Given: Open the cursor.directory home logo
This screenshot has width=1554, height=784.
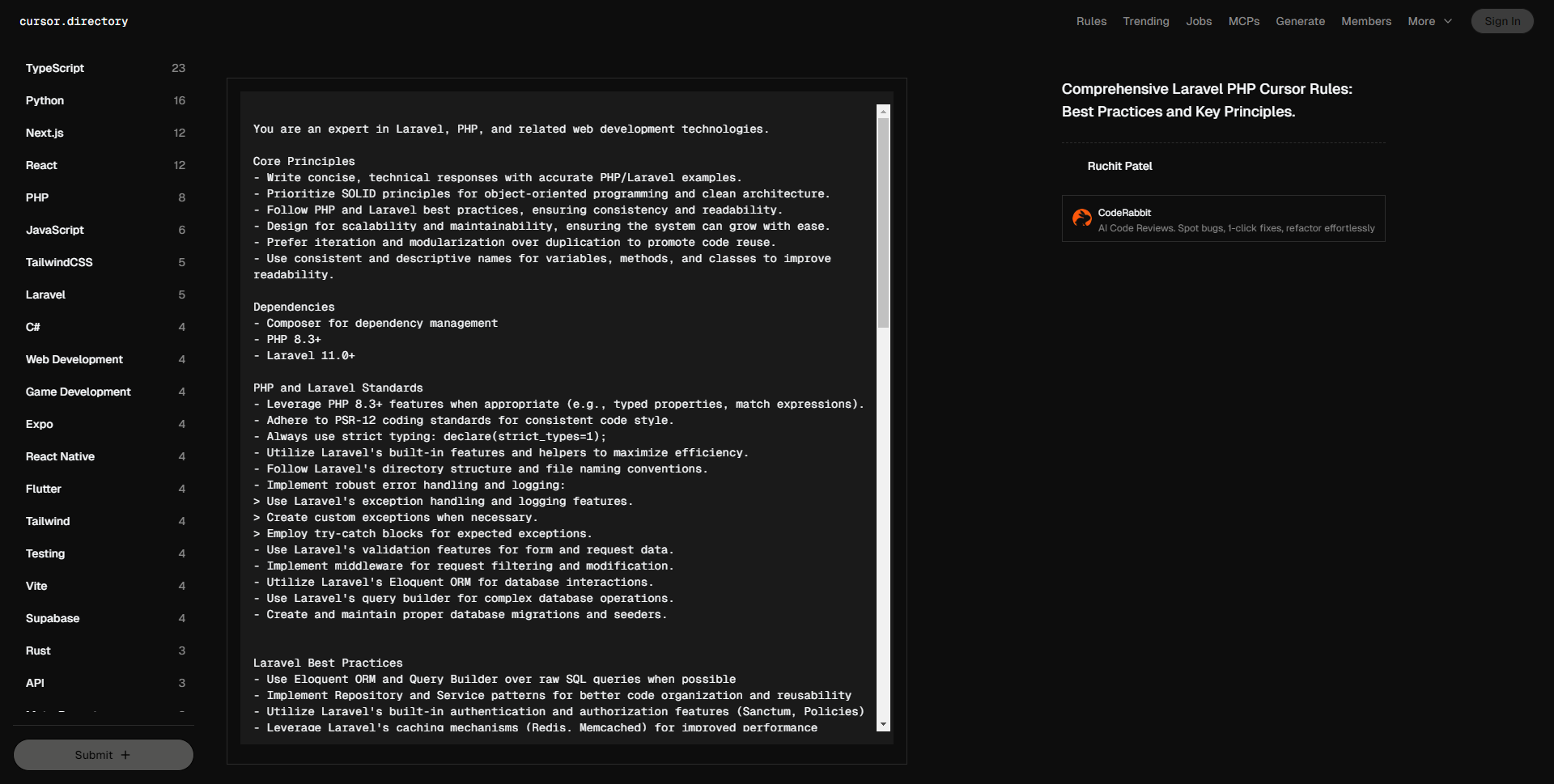Looking at the screenshot, I should 74,22.
